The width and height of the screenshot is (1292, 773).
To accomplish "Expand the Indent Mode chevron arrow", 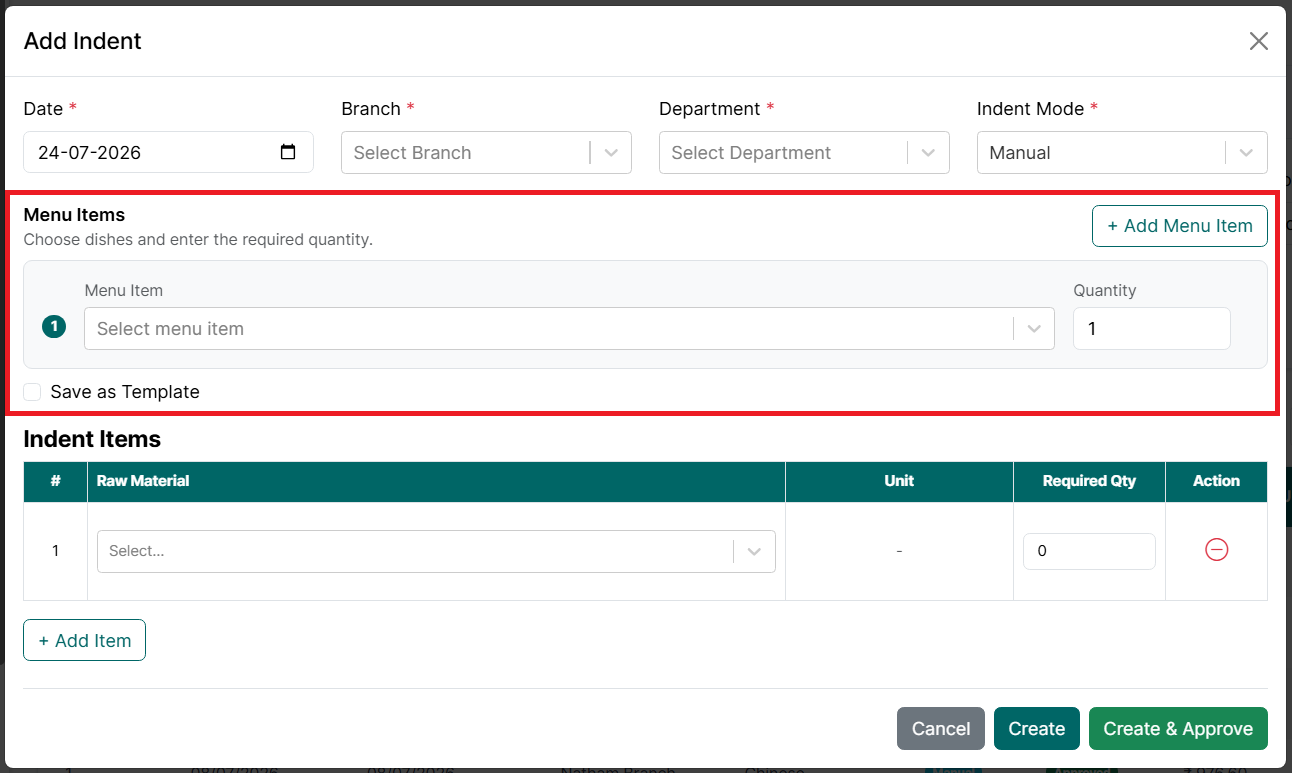I will pos(1246,153).
